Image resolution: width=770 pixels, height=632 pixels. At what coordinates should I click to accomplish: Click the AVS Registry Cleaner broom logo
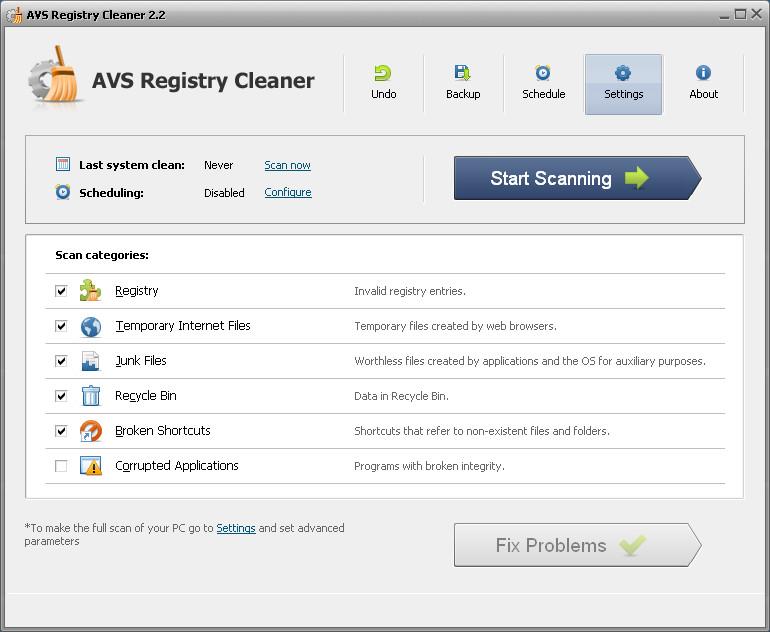(x=54, y=75)
